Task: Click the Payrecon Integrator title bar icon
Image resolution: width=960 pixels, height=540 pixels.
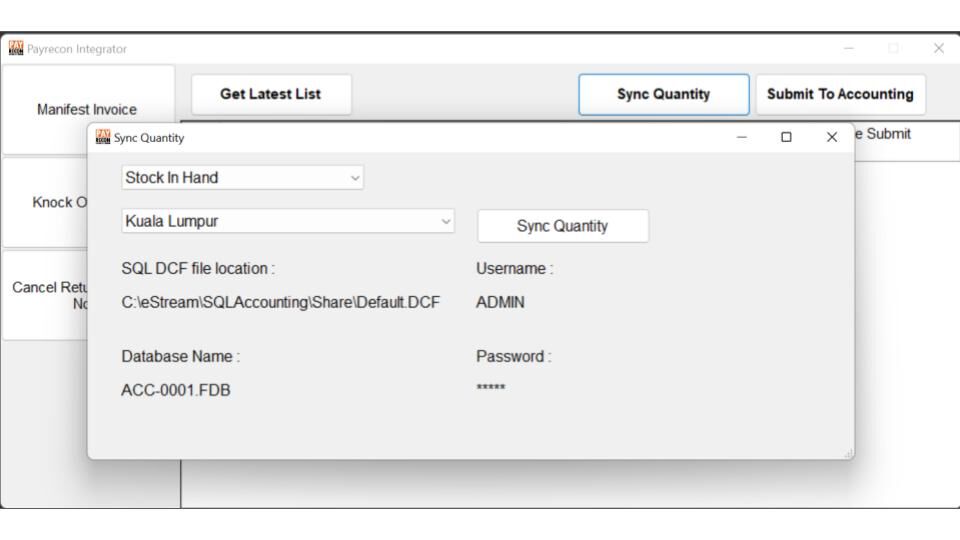Action: point(16,48)
